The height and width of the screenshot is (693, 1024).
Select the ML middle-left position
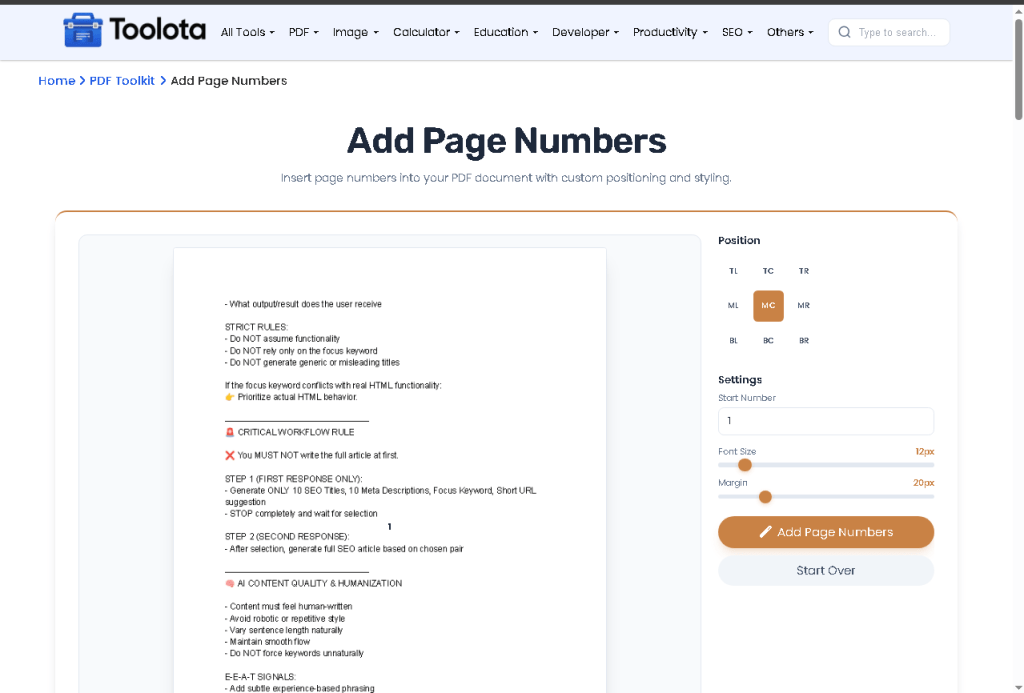pyautogui.click(x=733, y=306)
